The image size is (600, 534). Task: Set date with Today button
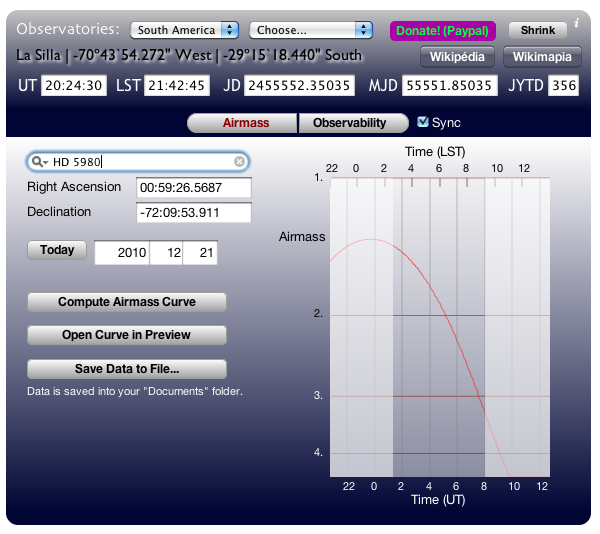click(x=57, y=250)
